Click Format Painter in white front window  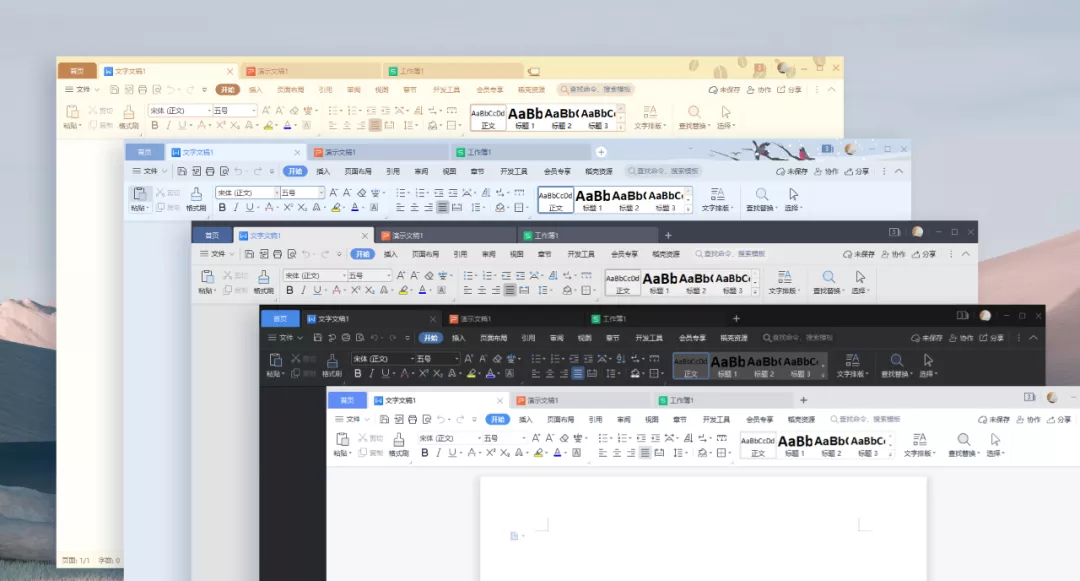pos(399,444)
